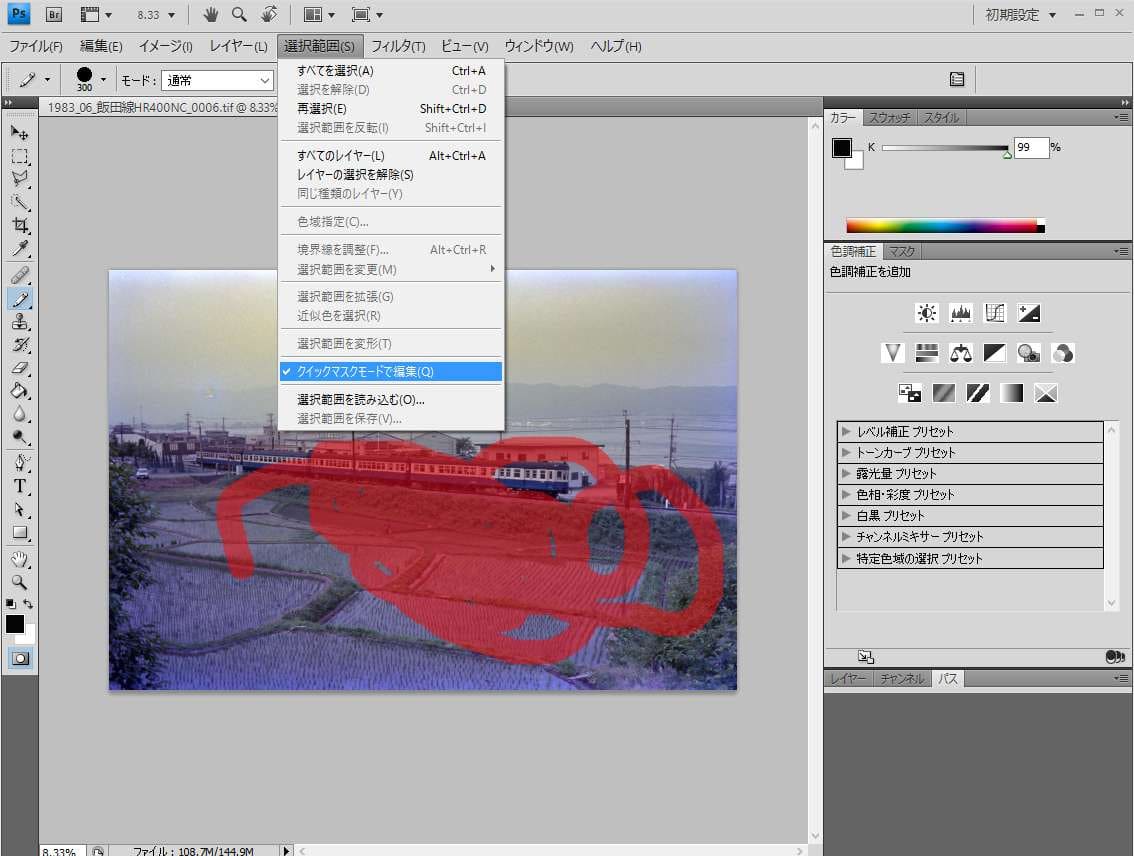The height and width of the screenshot is (856, 1134).
Task: Swap foreground and background colors
Action: [x=29, y=604]
